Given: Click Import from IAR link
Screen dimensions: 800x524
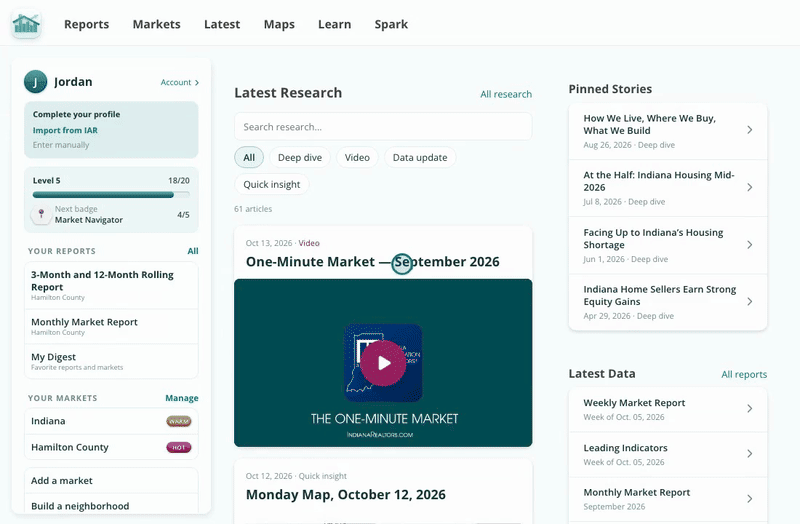Looking at the screenshot, I should pyautogui.click(x=65, y=130).
